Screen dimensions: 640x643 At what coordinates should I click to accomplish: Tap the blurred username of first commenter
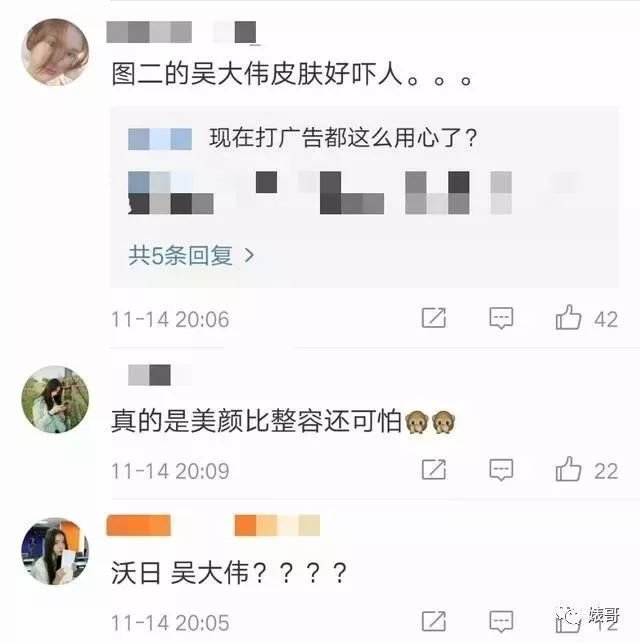pyautogui.click(x=182, y=32)
